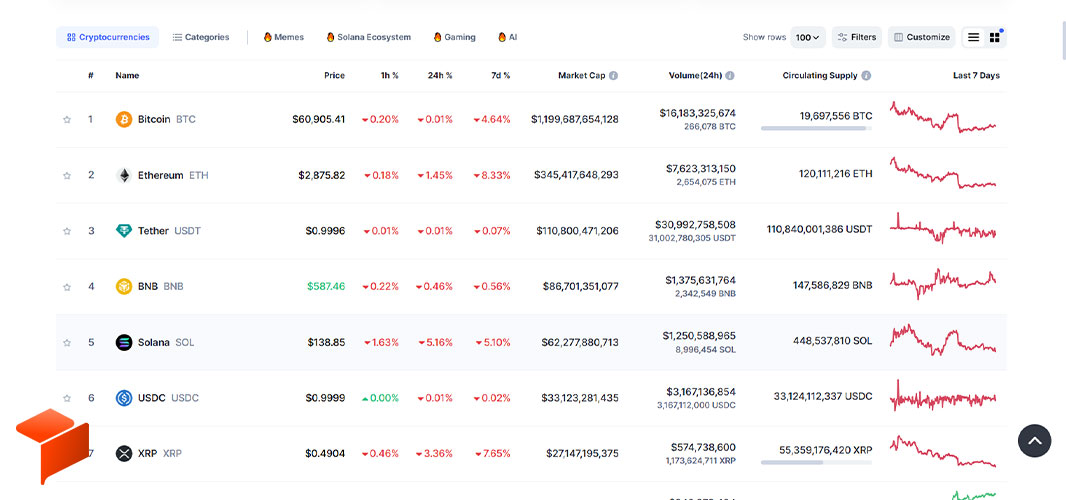Open the Filters panel
This screenshot has width=1066, height=500.
point(857,37)
